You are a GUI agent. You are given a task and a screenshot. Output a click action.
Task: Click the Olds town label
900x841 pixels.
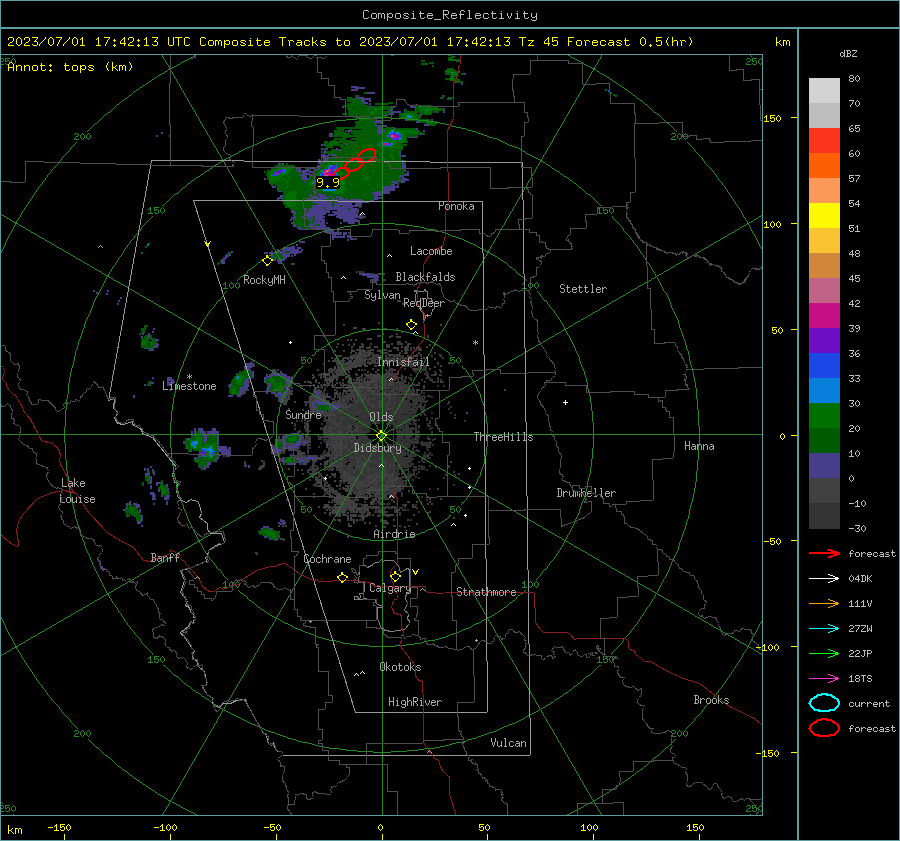pos(381,417)
